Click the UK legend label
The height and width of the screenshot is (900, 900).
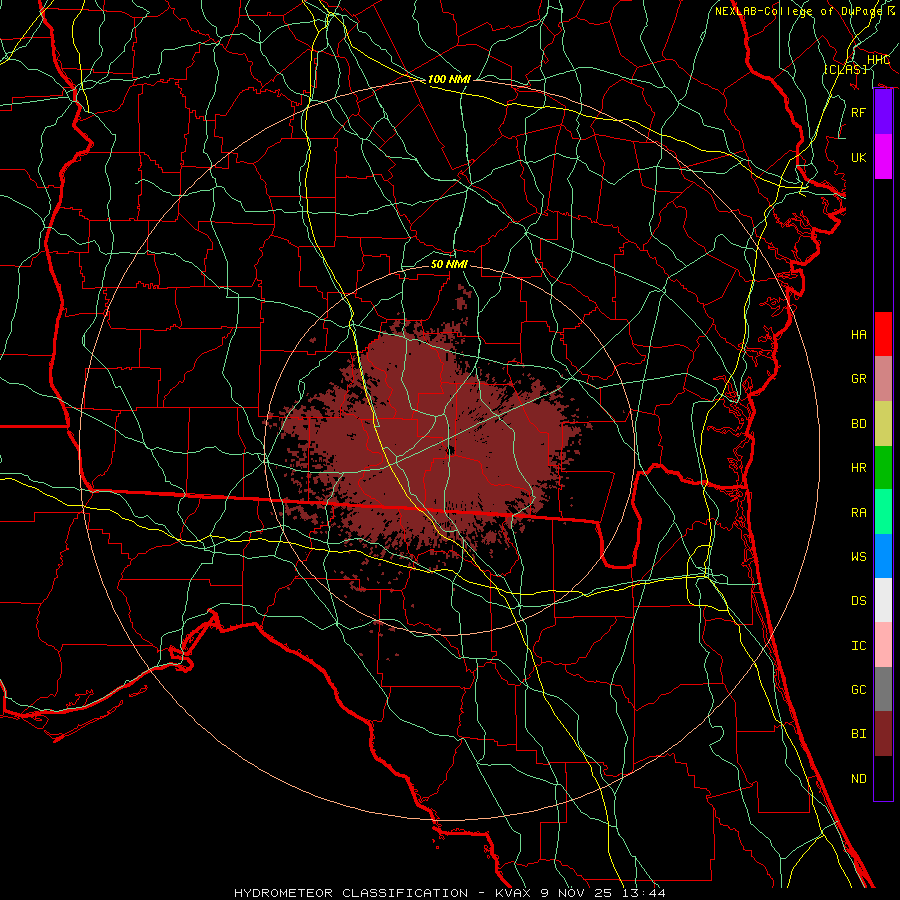coord(859,157)
